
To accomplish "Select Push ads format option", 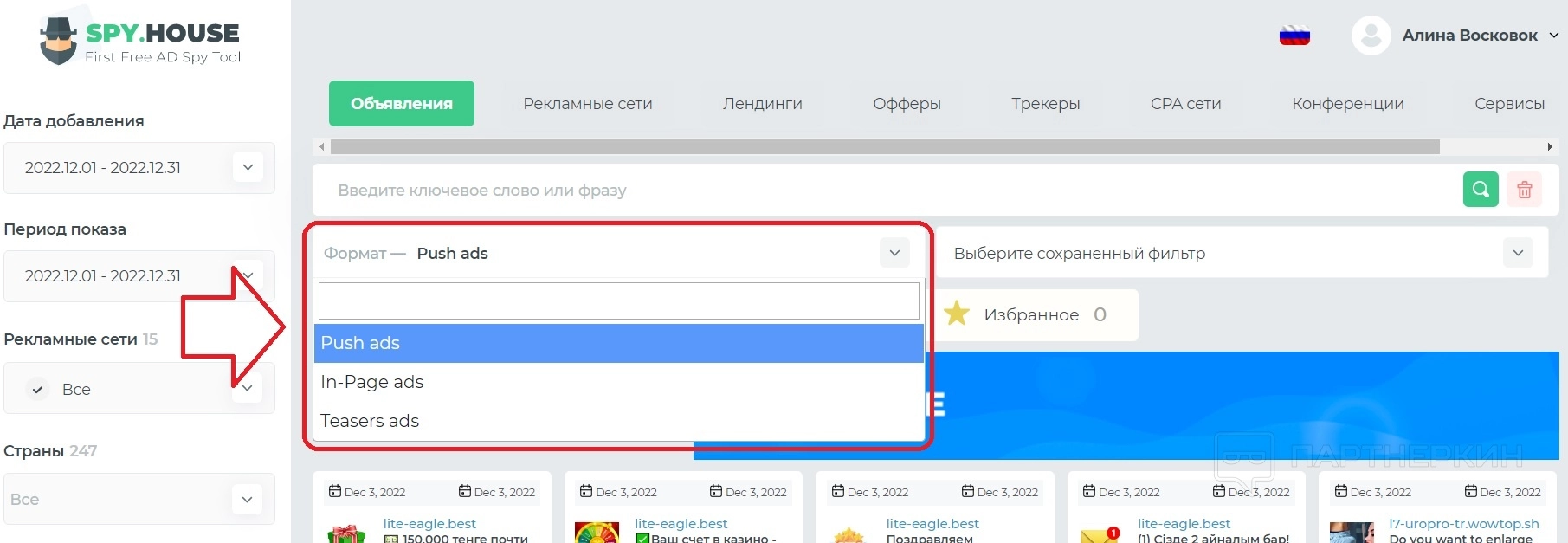I will click(x=618, y=343).
